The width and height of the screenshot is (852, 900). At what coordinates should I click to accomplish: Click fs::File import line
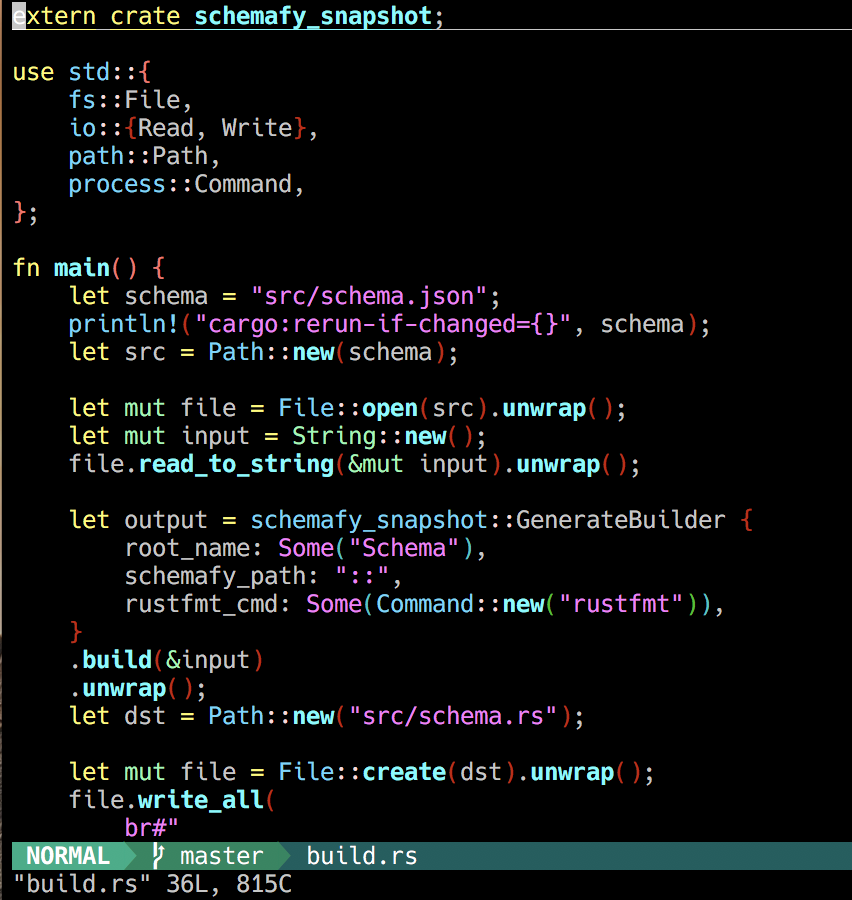[x=130, y=100]
